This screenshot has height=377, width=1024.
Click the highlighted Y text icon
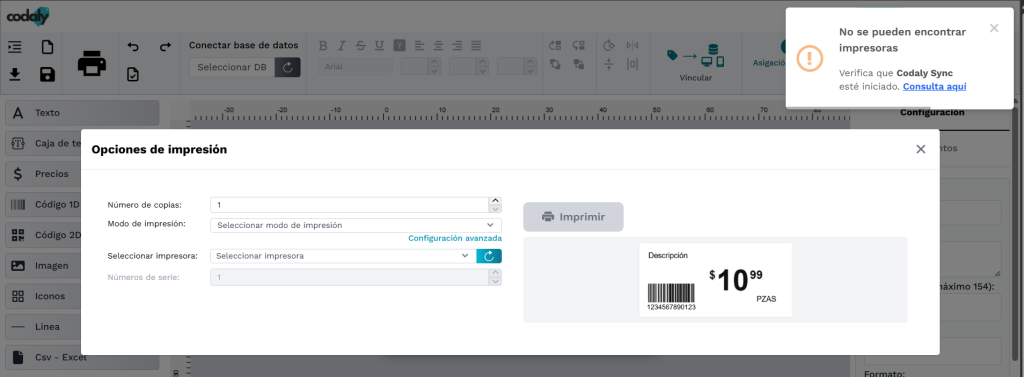(x=400, y=46)
